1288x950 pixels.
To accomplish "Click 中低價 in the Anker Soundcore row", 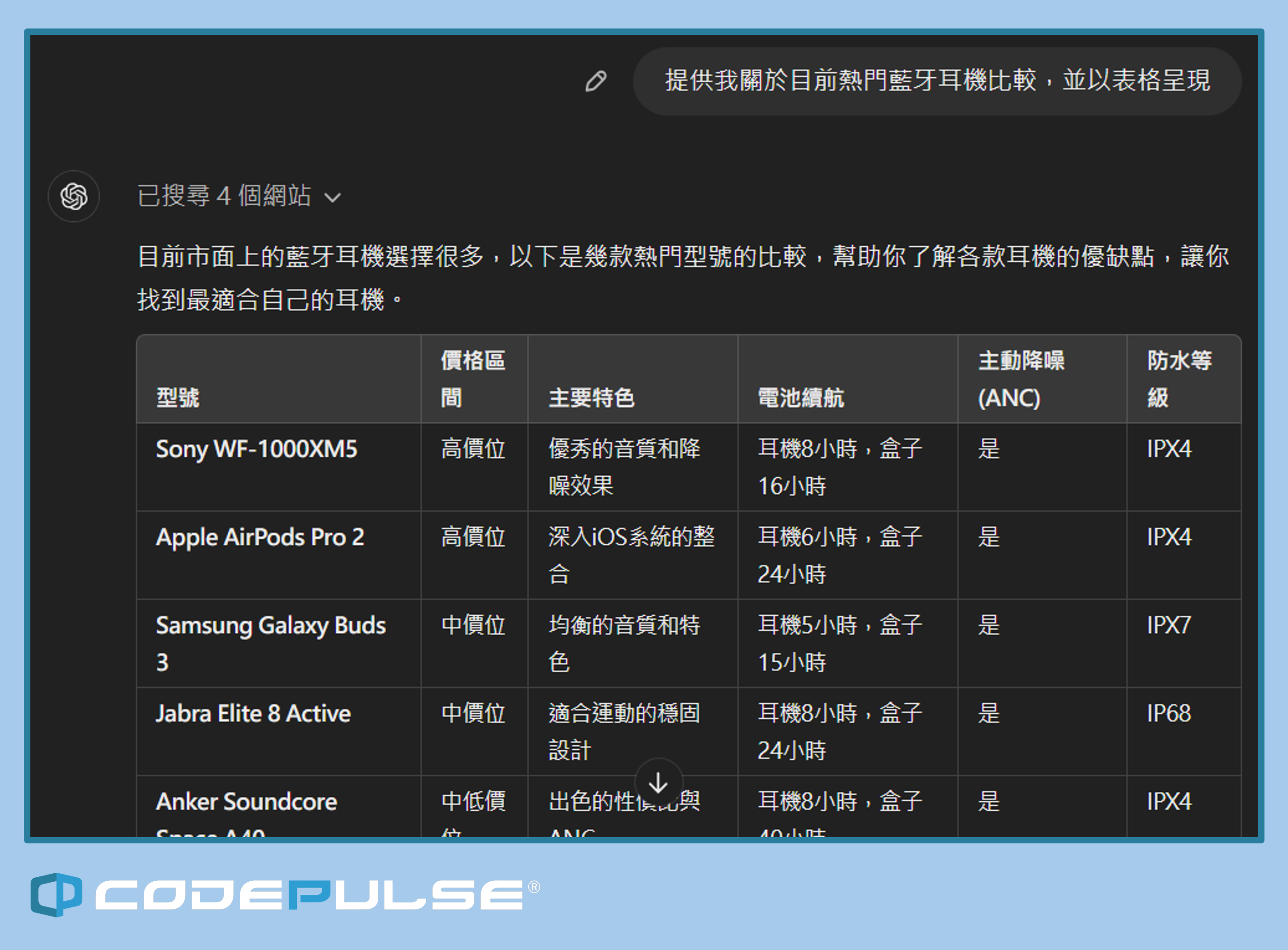I will [x=473, y=802].
